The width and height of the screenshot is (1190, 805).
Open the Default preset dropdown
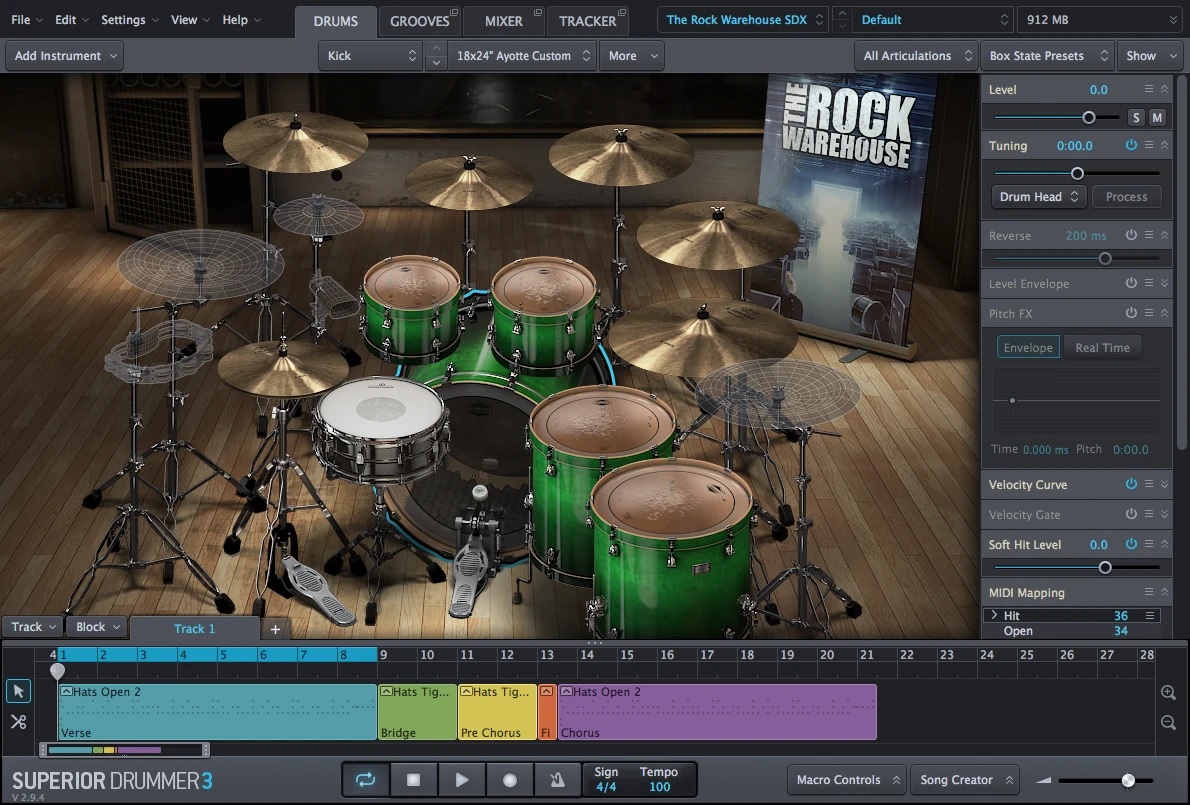(x=933, y=20)
